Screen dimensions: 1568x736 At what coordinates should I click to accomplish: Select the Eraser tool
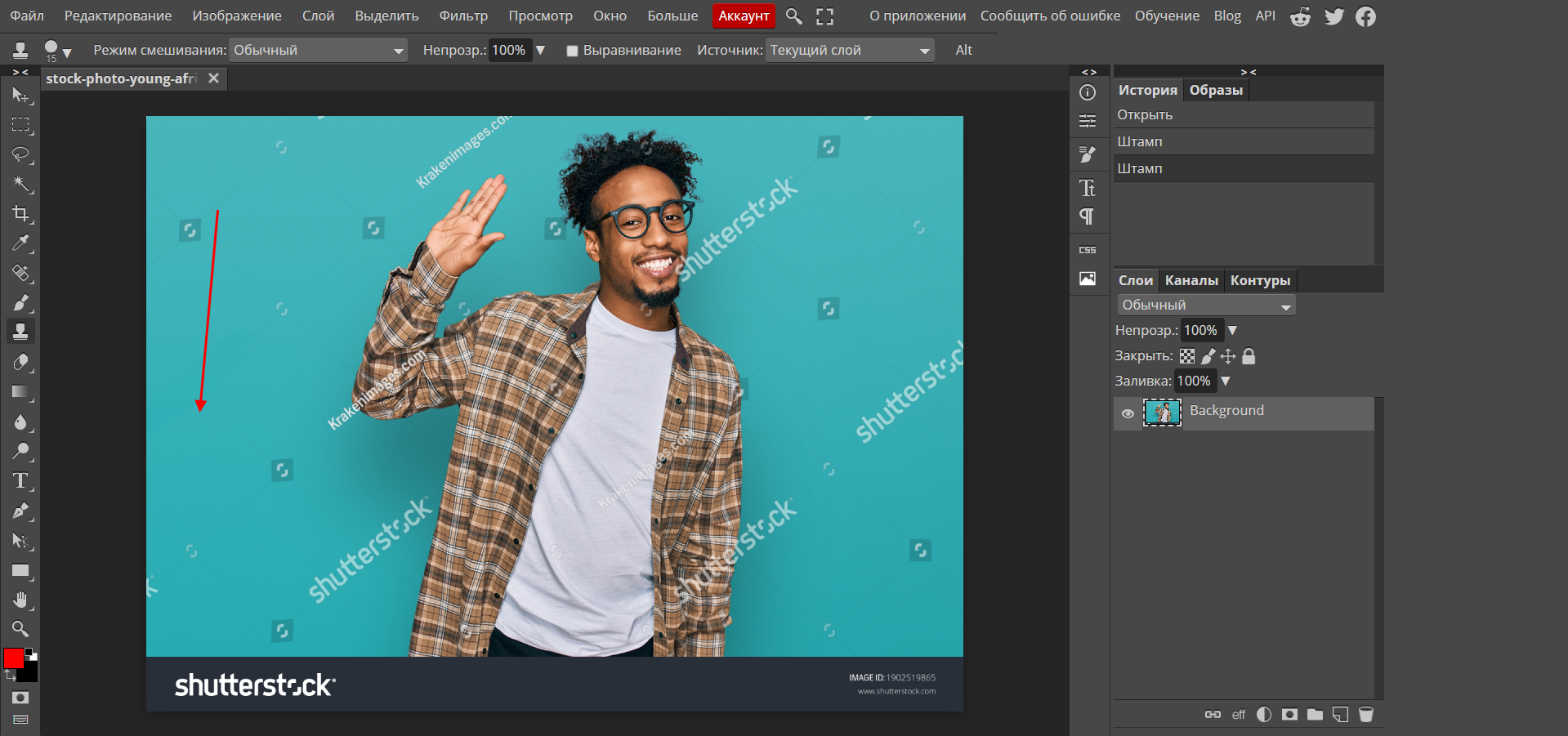click(x=20, y=362)
